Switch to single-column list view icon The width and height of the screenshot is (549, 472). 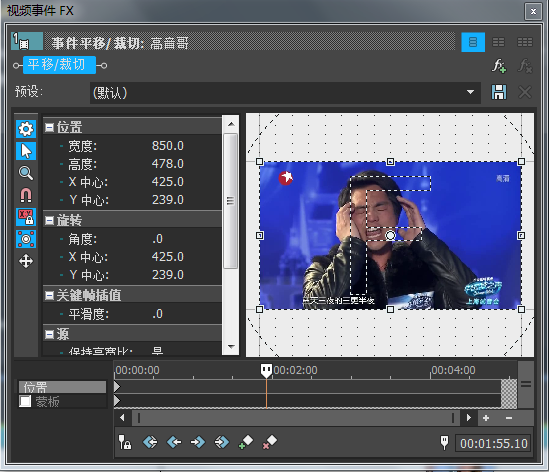pyautogui.click(x=473, y=42)
